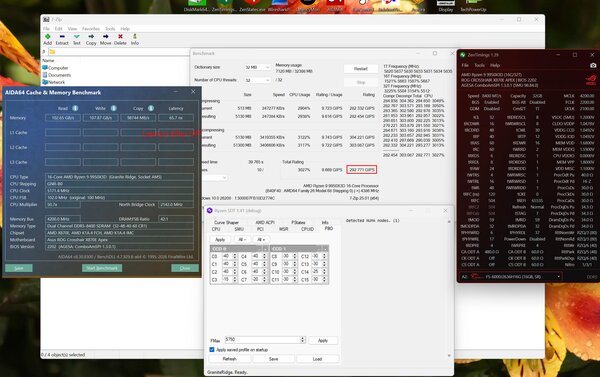The height and width of the screenshot is (377, 600).
Task: Take screenshot with ZenTimings camera icon
Action: click(x=593, y=65)
